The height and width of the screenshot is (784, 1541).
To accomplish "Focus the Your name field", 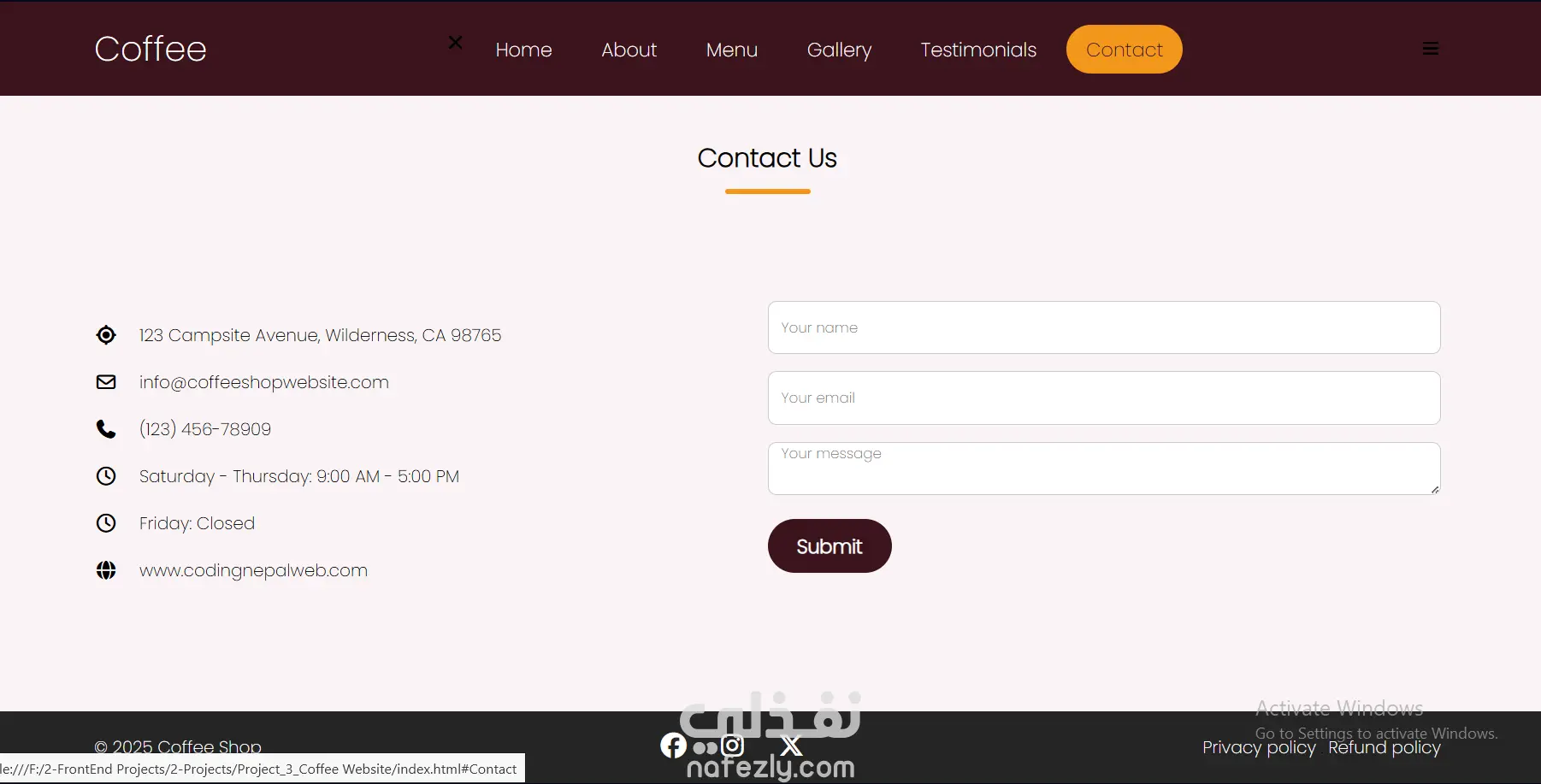I will coord(1104,327).
